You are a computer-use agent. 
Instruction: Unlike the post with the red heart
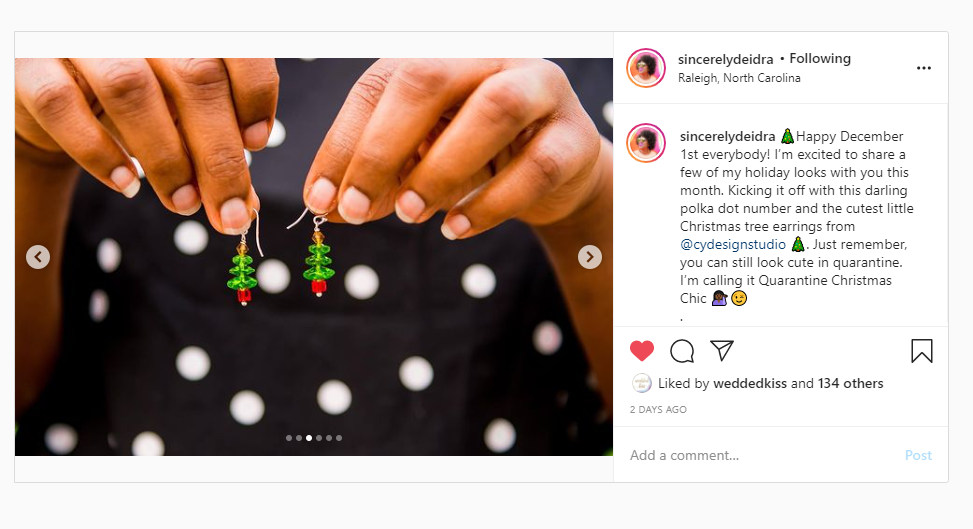point(642,351)
